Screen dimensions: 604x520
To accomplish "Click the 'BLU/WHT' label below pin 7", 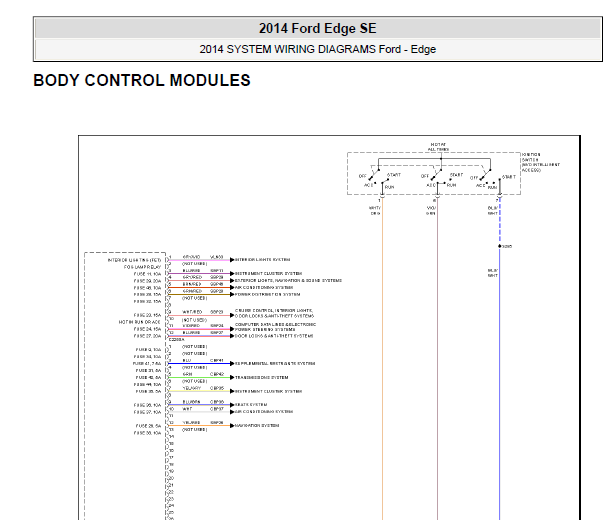I will click(x=493, y=210).
